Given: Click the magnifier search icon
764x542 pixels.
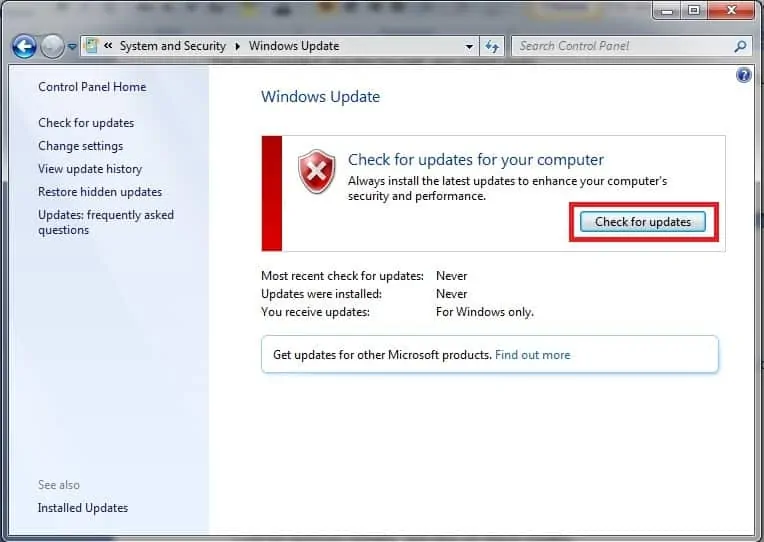Looking at the screenshot, I should pos(740,46).
